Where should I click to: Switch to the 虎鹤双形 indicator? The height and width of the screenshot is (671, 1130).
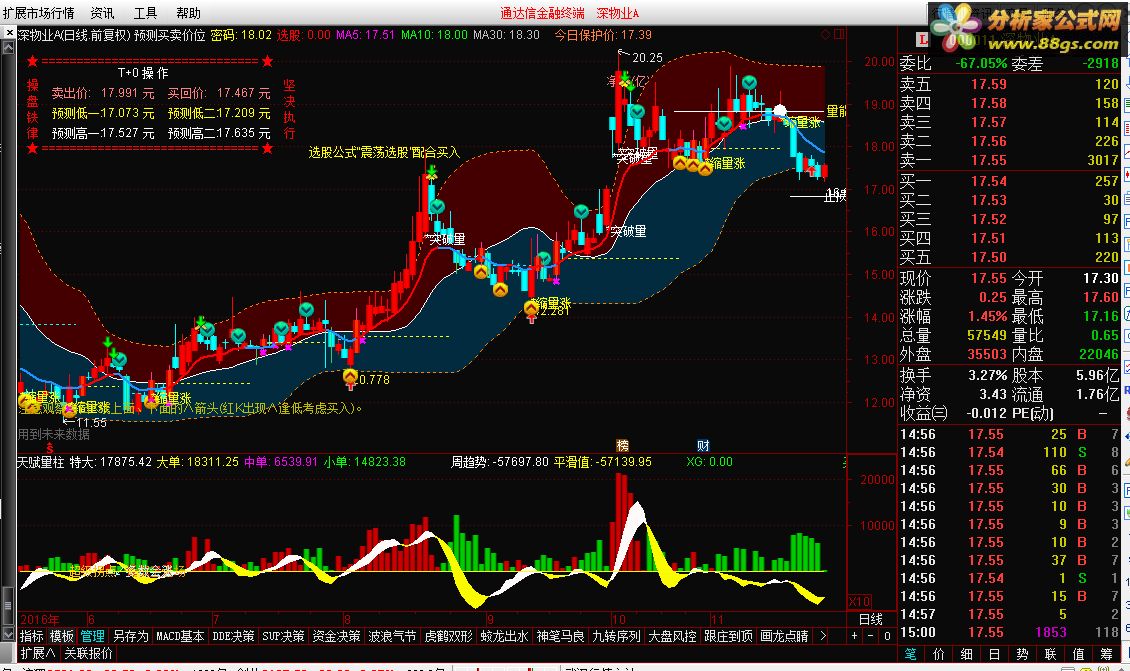point(449,636)
